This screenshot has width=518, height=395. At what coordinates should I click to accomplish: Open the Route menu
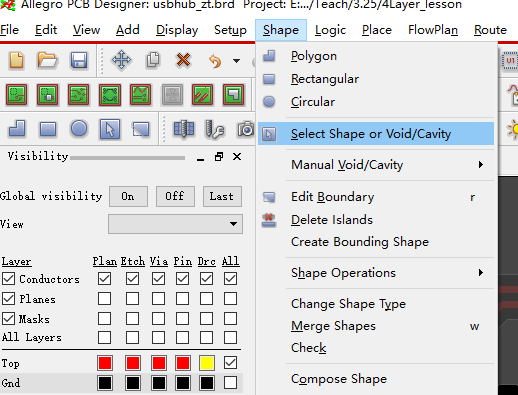point(490,30)
